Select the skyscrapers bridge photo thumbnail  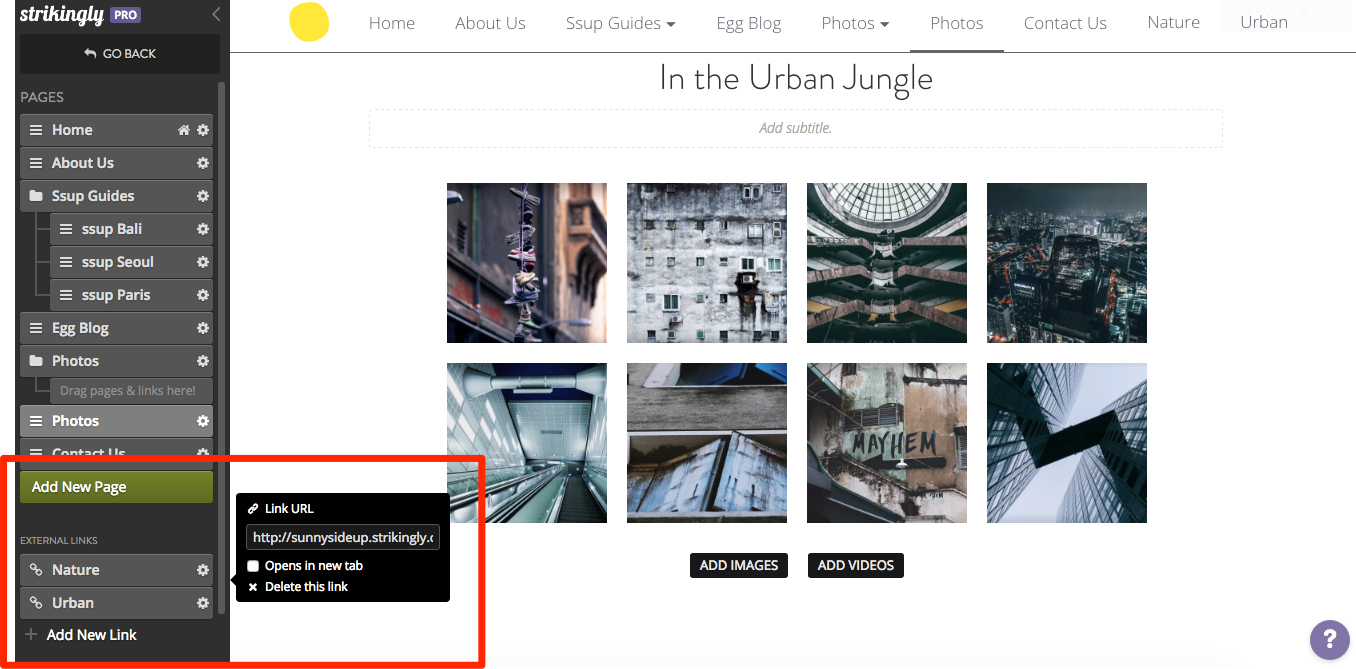(x=1067, y=443)
